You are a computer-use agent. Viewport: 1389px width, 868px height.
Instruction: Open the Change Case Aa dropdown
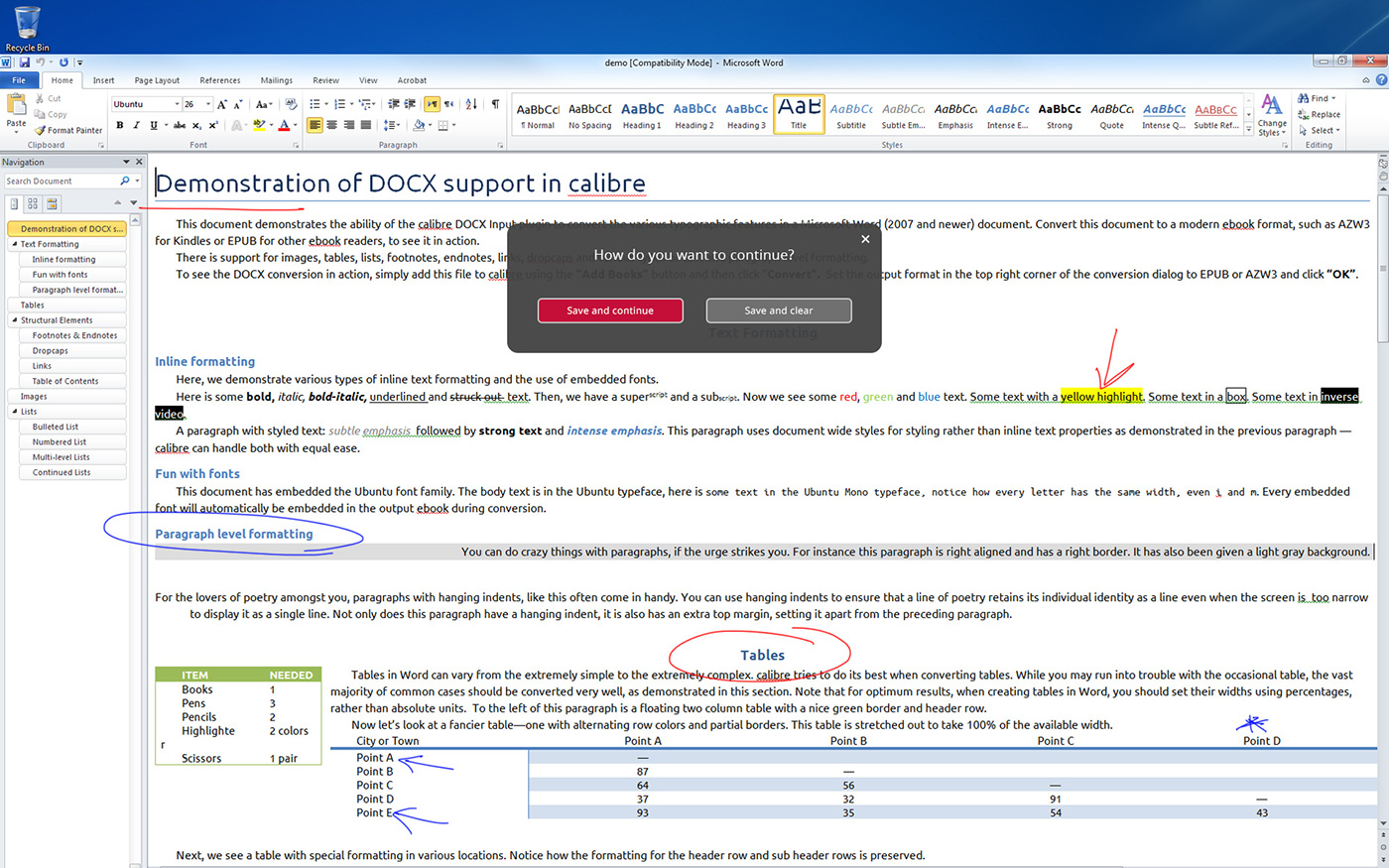(x=263, y=104)
